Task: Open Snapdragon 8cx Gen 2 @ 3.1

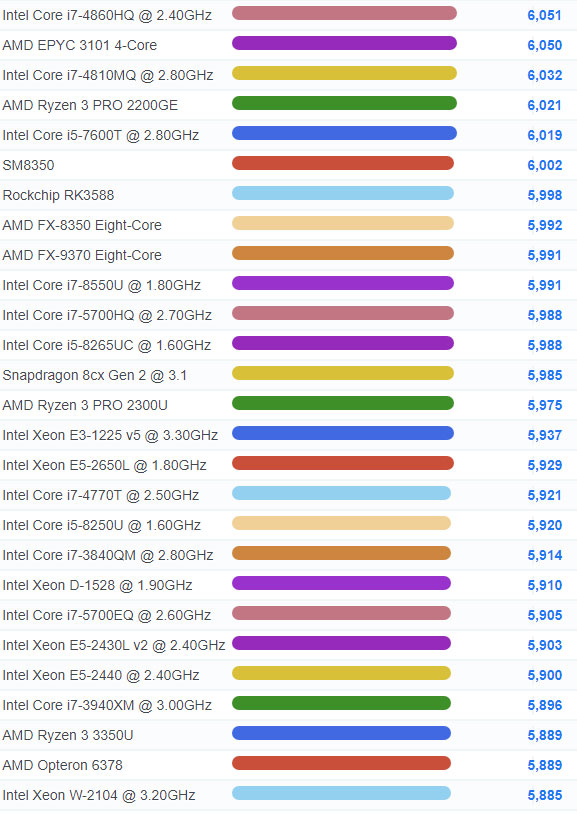Action: point(95,375)
